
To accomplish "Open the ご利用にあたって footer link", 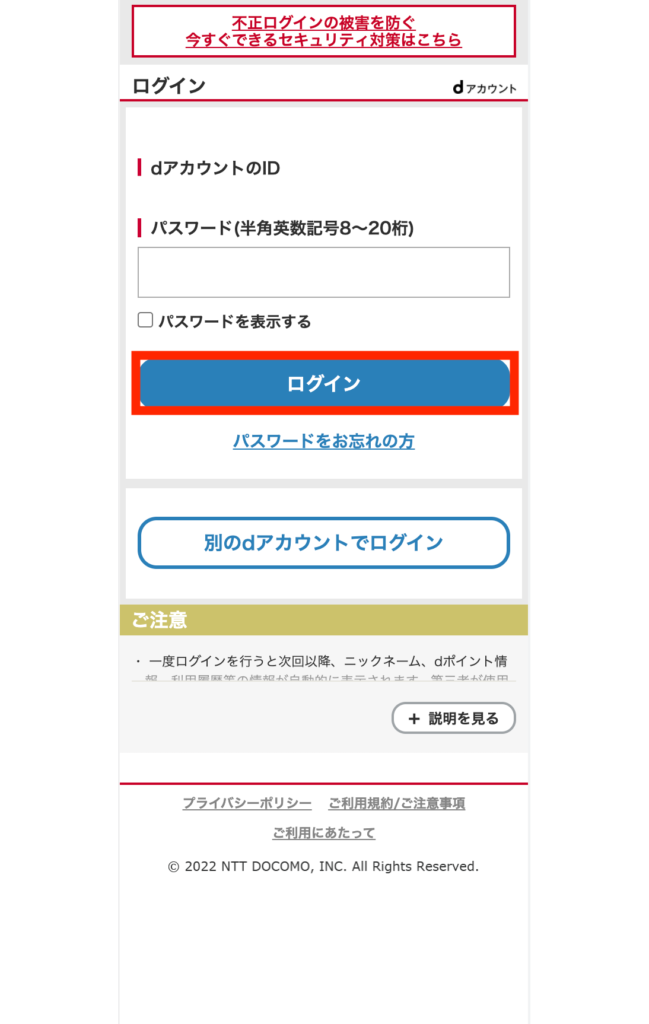I will [324, 833].
